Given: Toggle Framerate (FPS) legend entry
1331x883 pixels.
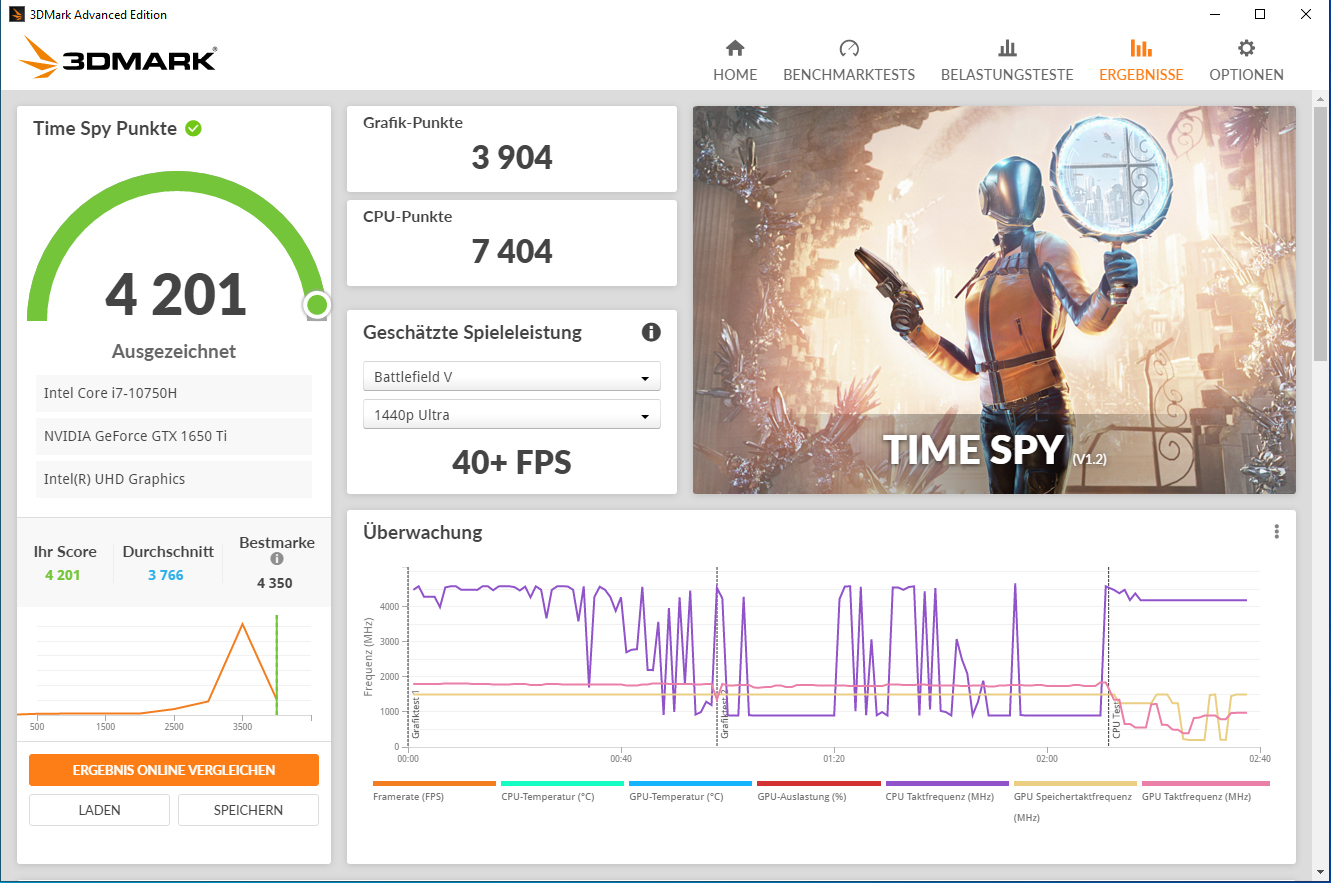Looking at the screenshot, I should point(434,791).
